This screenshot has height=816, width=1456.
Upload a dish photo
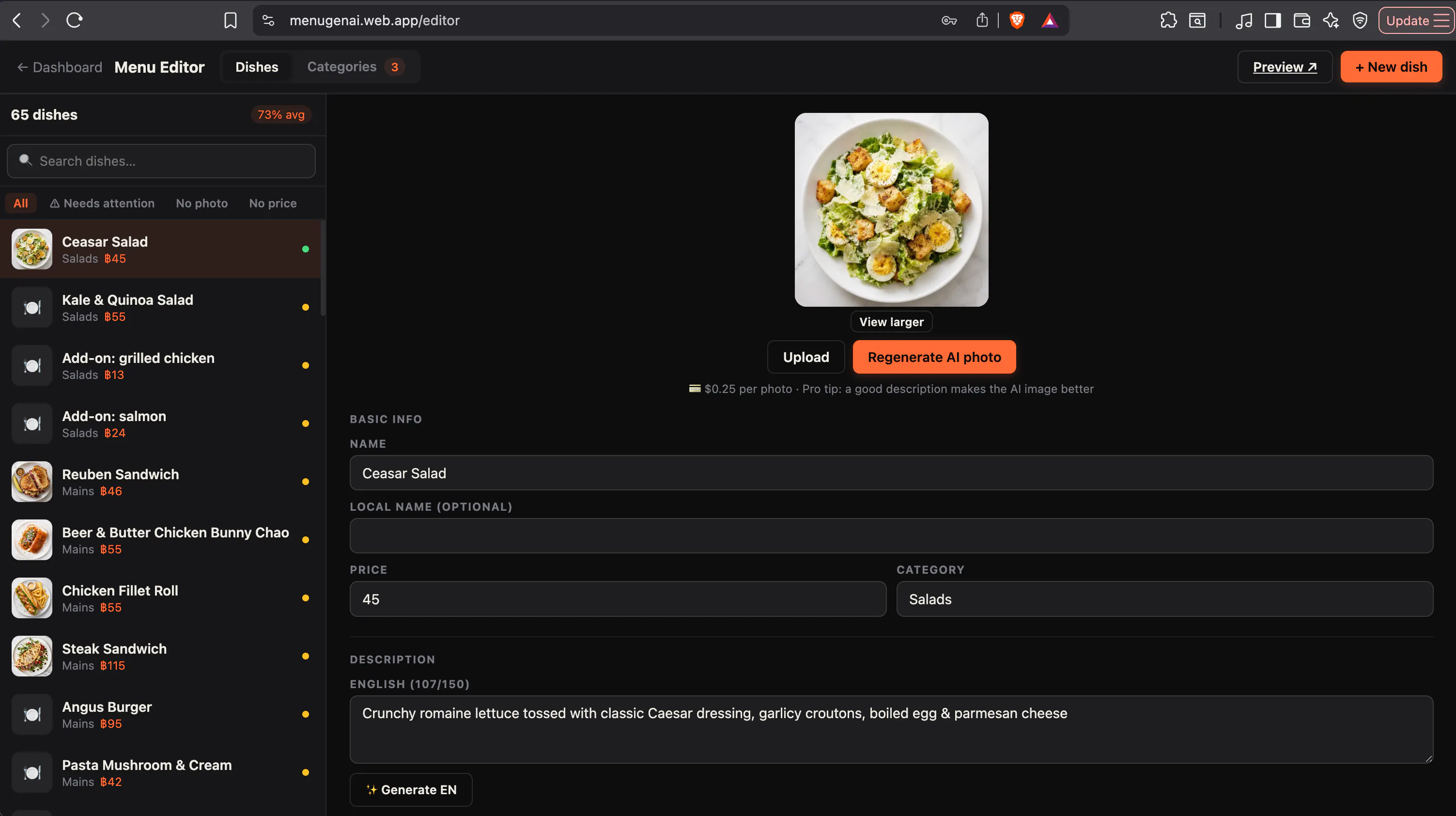pos(806,357)
